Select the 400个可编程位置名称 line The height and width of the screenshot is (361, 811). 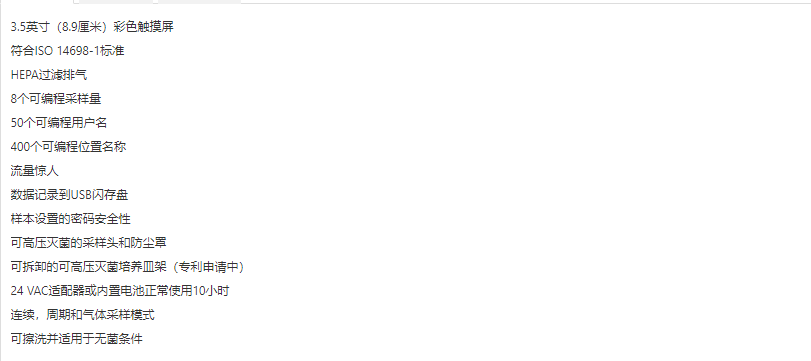pos(68,147)
